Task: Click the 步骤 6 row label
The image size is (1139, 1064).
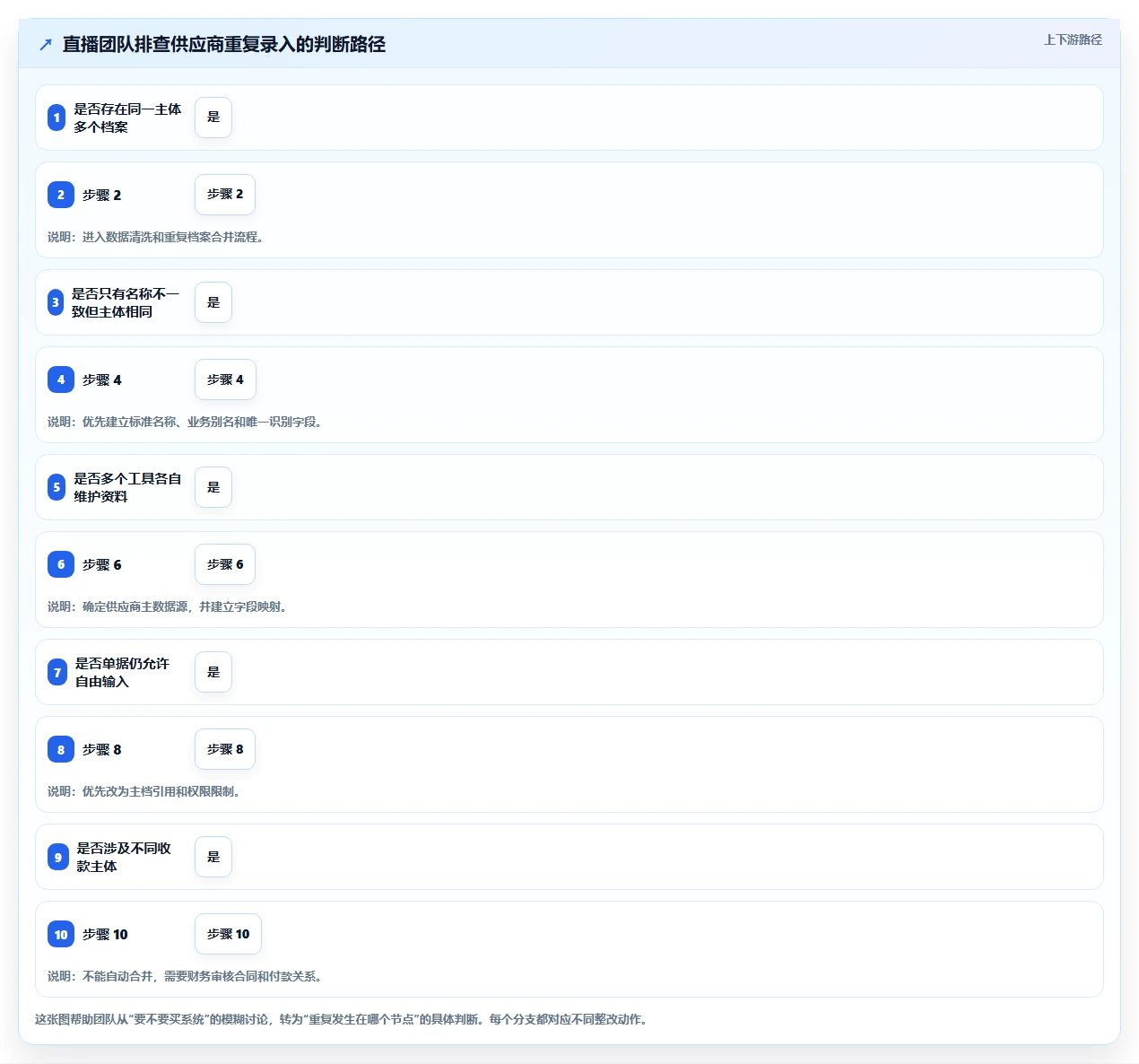Action: tap(102, 564)
